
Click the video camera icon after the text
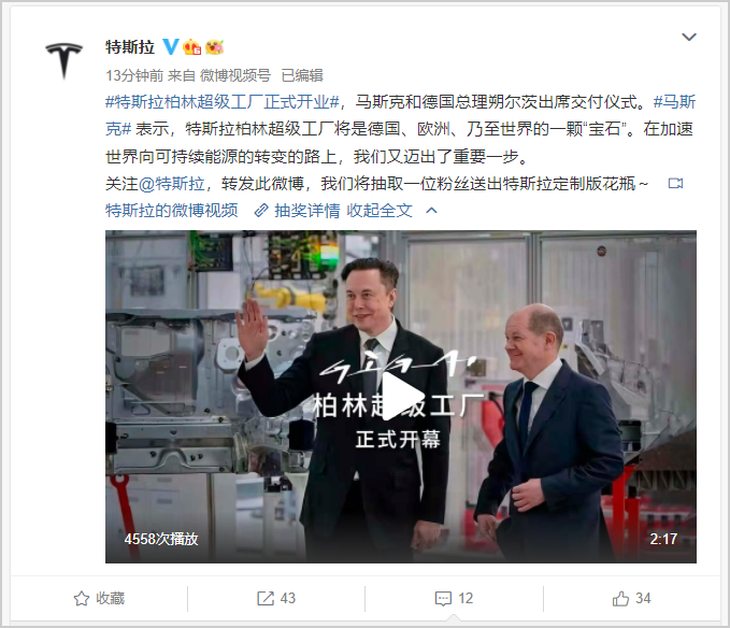[676, 183]
